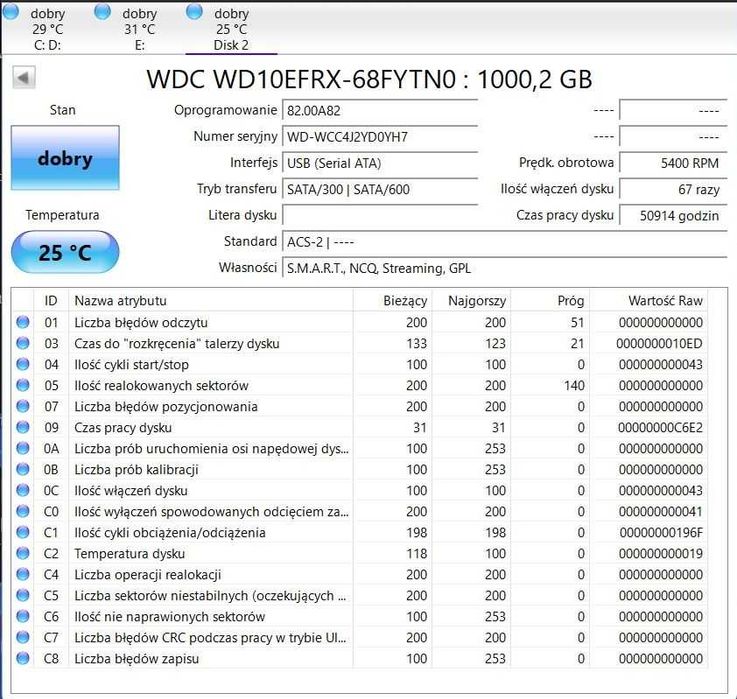Click raw value 0000000196F
The height and width of the screenshot is (699, 737).
pos(661,533)
